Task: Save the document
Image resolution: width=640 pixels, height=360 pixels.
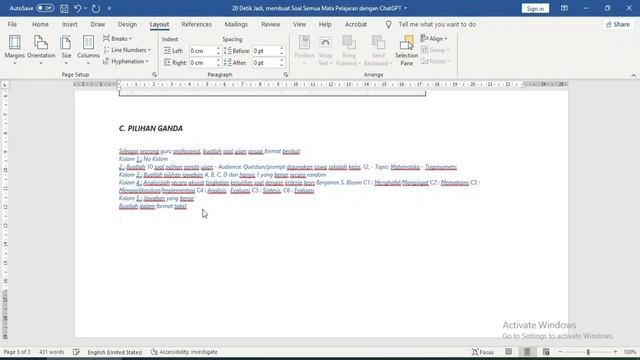Action: pos(64,8)
